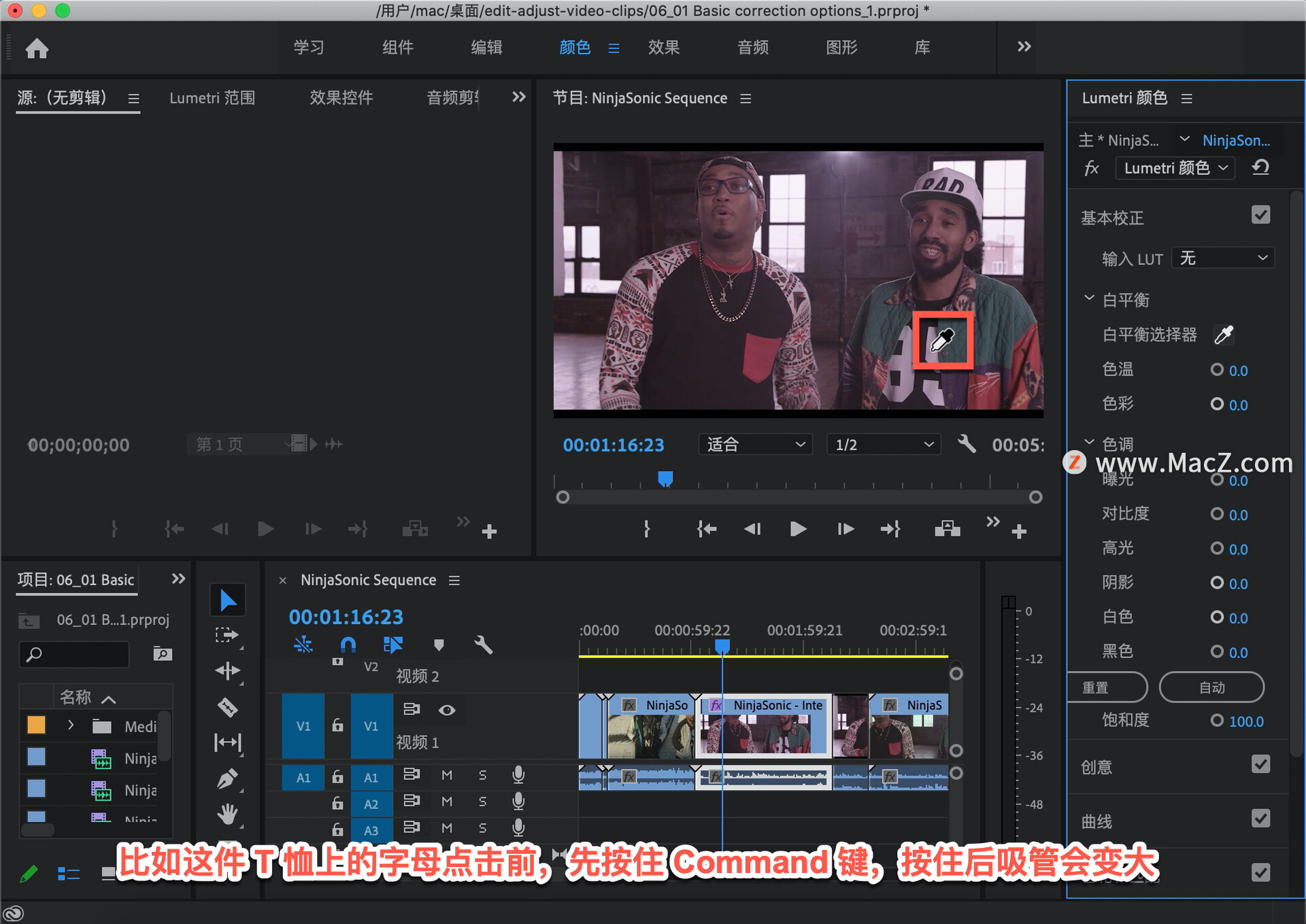
Task: Open the 适合 zoom level dropdown
Action: coord(755,445)
